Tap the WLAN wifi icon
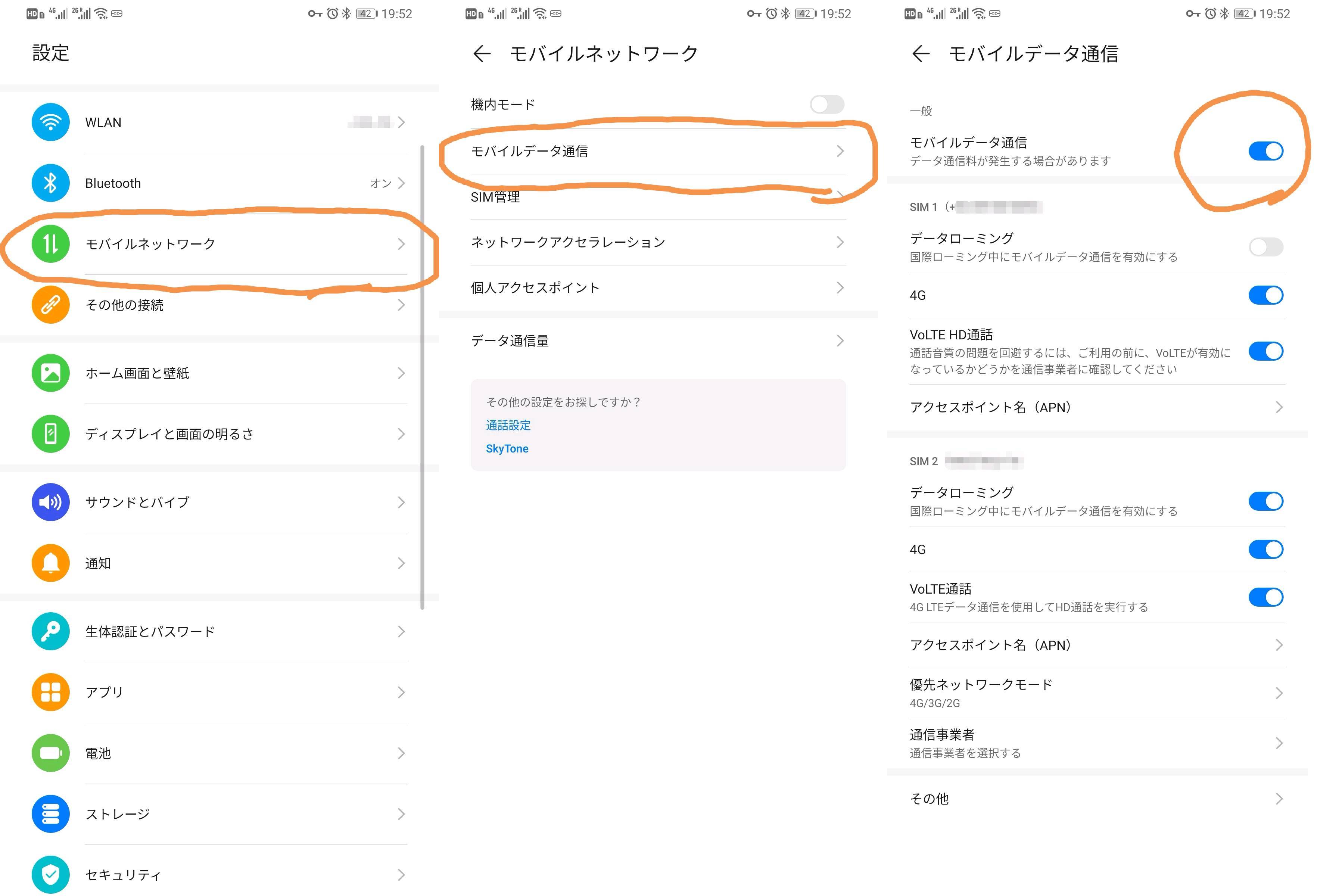 pyautogui.click(x=50, y=122)
